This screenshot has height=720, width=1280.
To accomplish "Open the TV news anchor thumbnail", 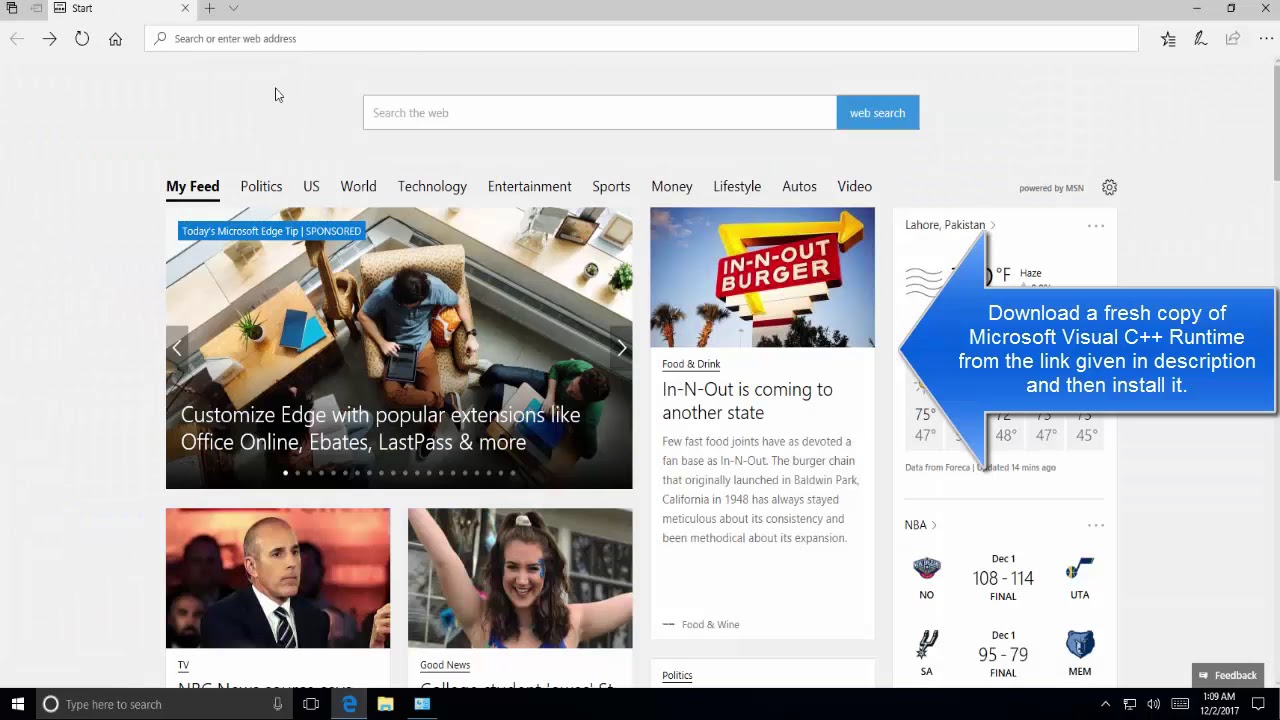I will [278, 578].
